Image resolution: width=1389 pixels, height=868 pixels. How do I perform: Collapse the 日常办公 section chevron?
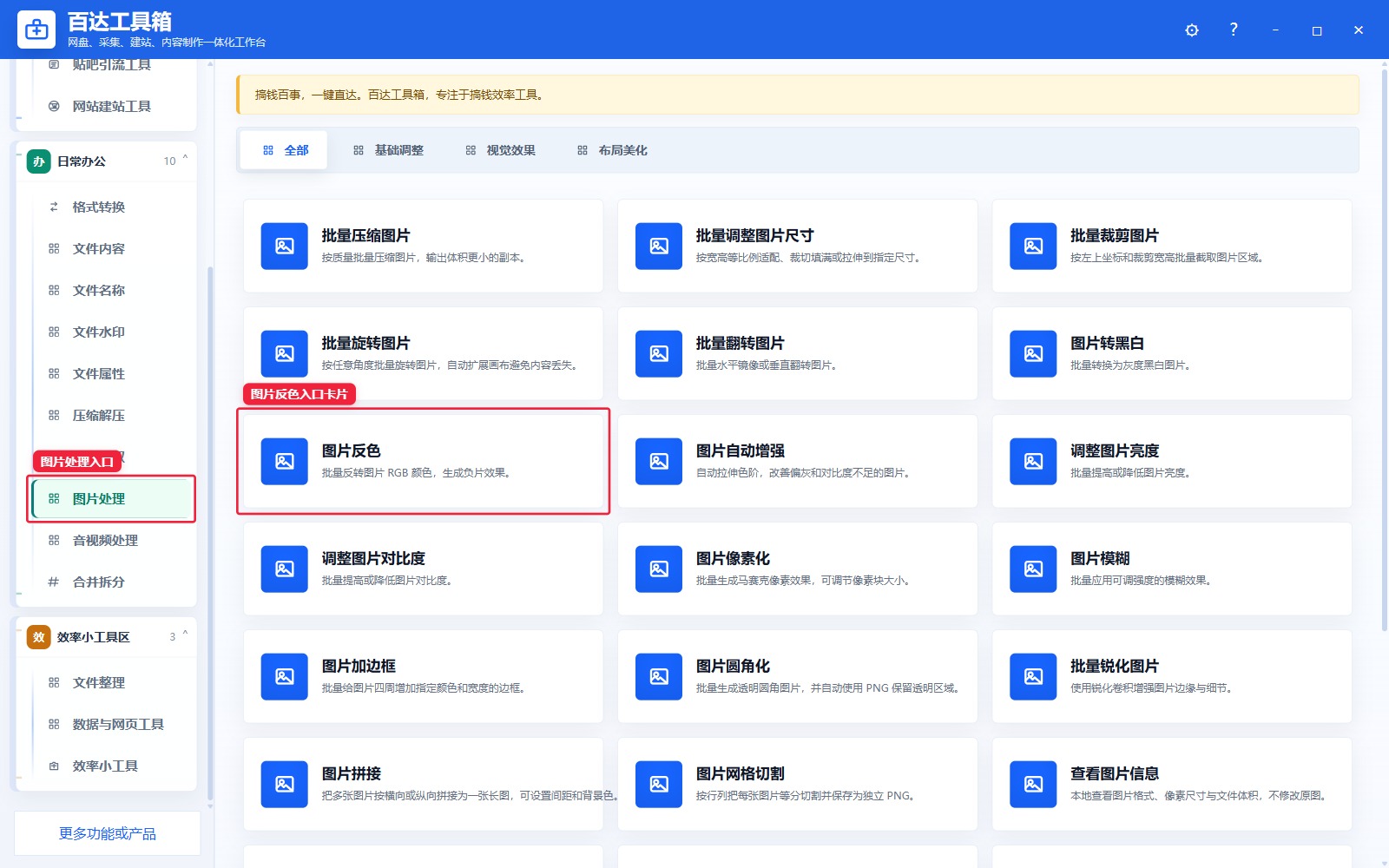click(185, 159)
